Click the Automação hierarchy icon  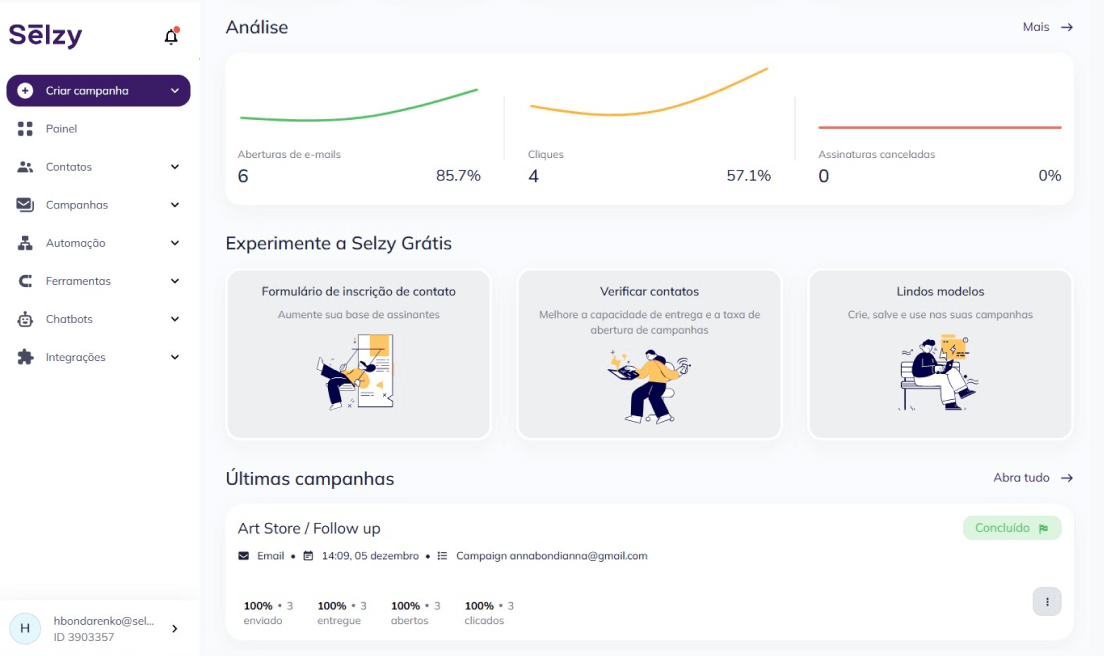(x=25, y=243)
